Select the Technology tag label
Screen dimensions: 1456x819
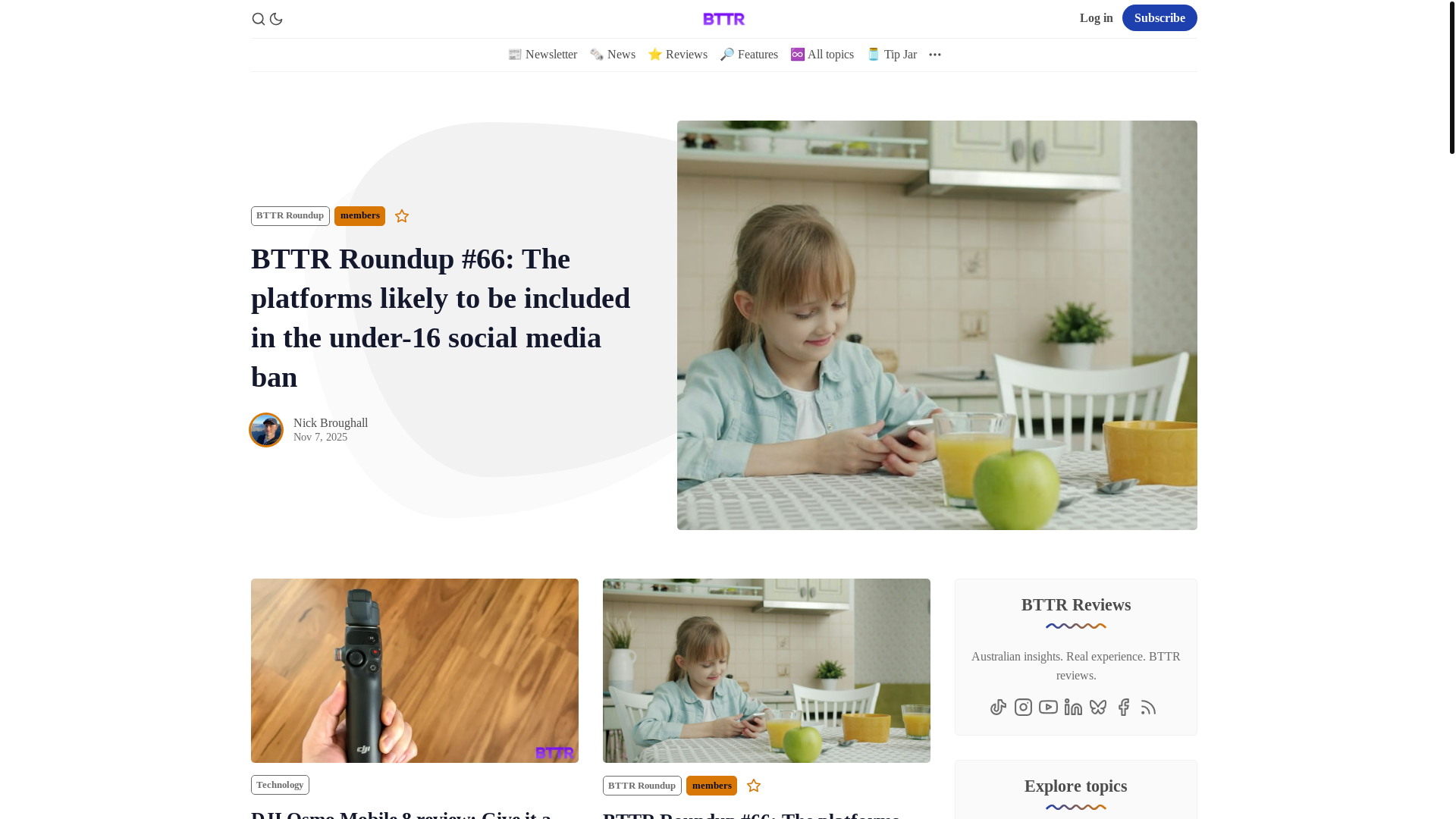pyautogui.click(x=280, y=785)
